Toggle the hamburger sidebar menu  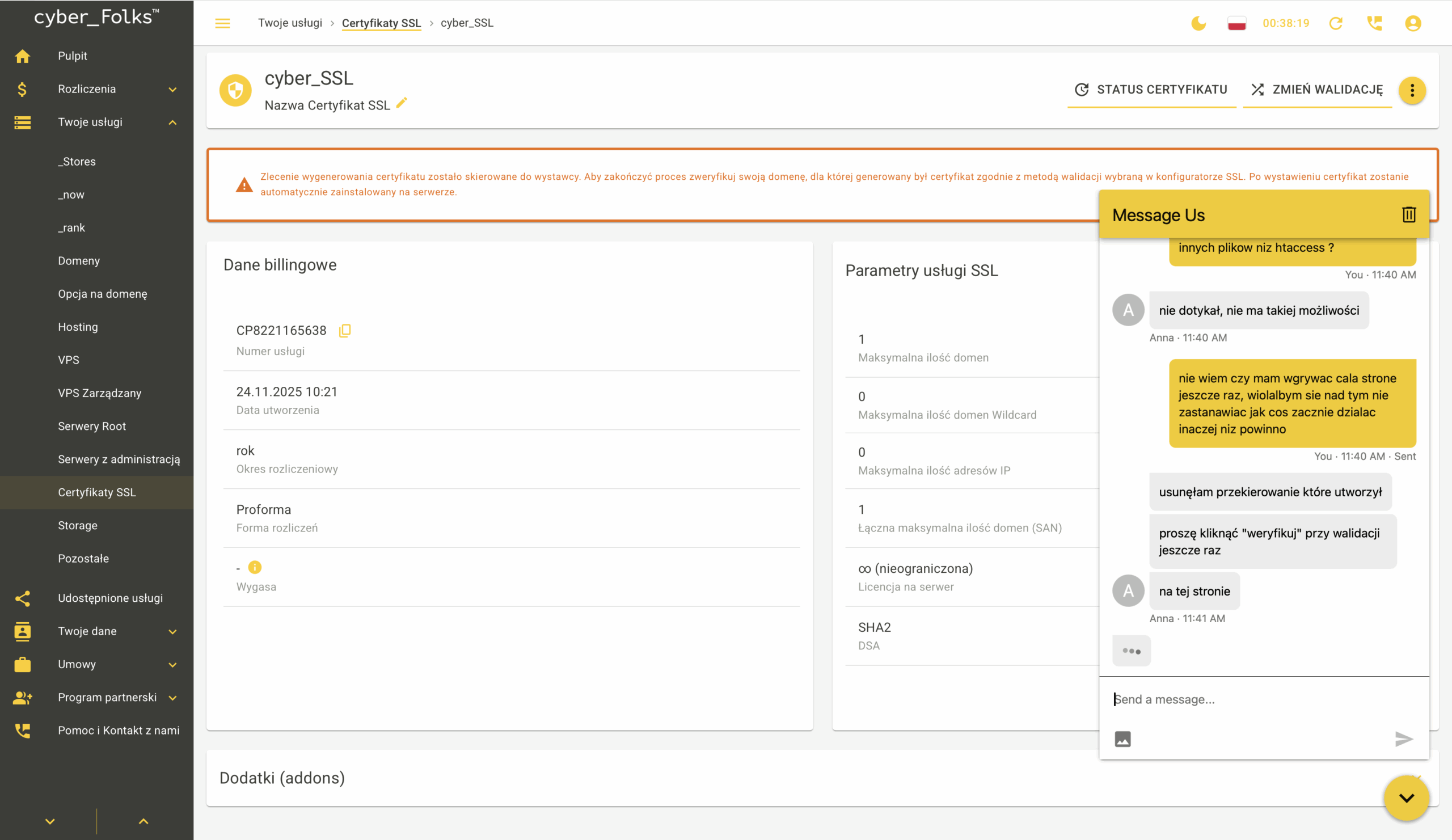(x=222, y=23)
